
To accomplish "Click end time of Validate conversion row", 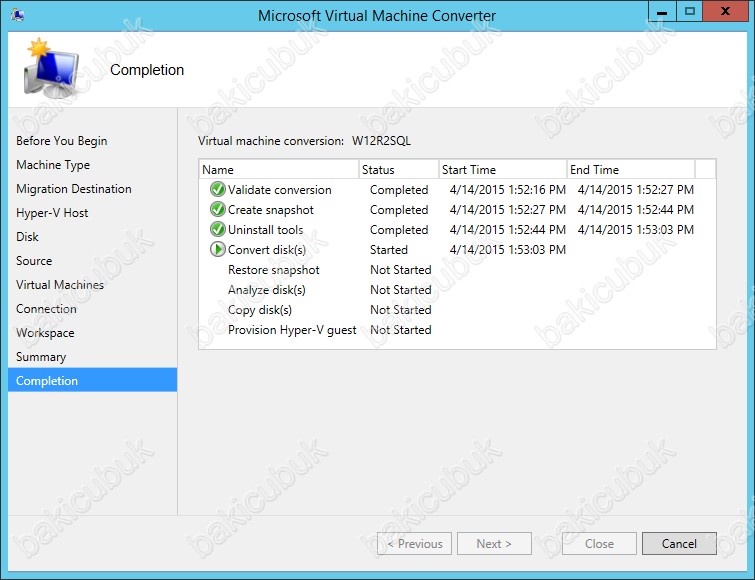I will coord(636,190).
